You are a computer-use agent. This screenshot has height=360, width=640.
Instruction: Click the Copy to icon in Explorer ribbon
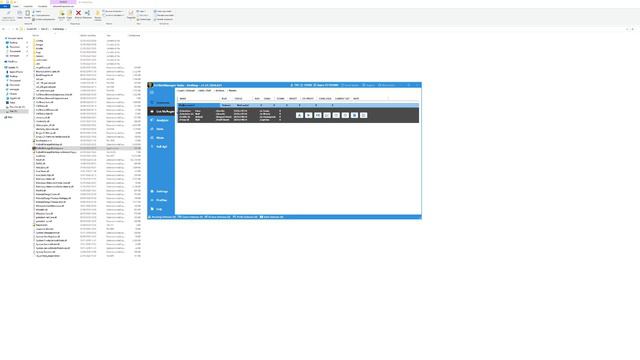tap(69, 13)
